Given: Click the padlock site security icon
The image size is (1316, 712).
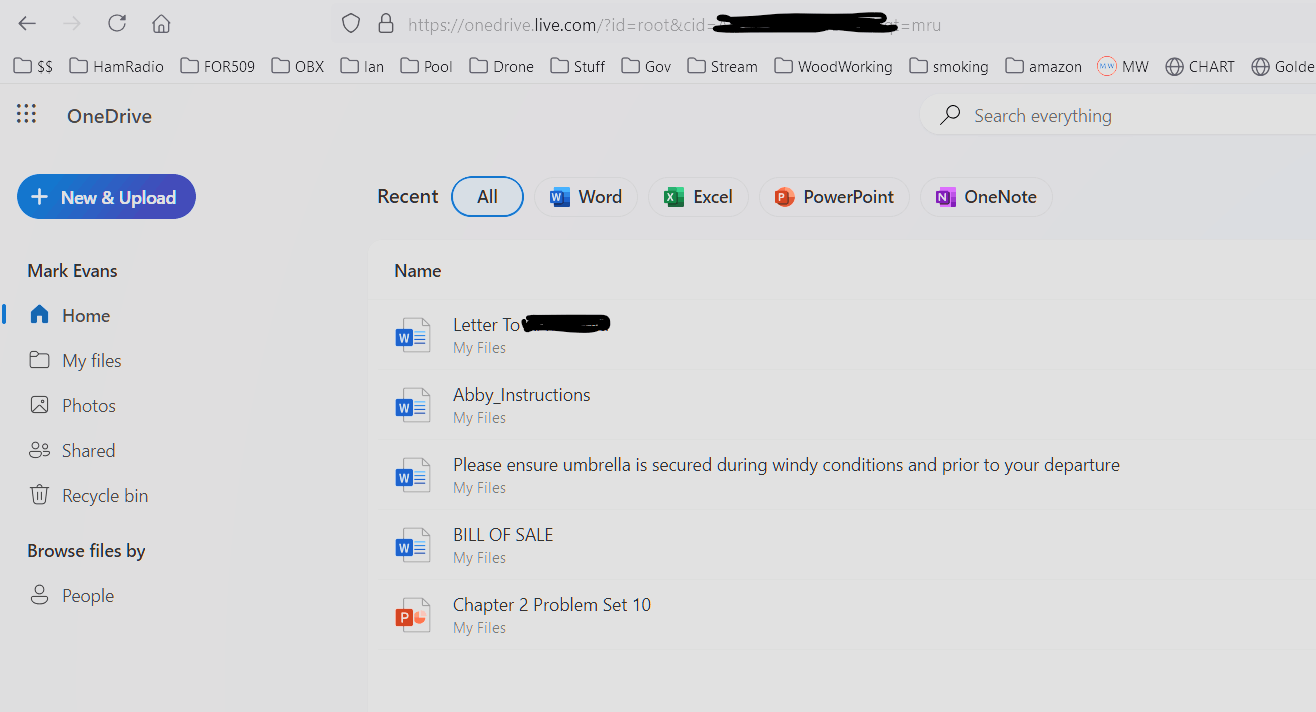Looking at the screenshot, I should coord(385,24).
